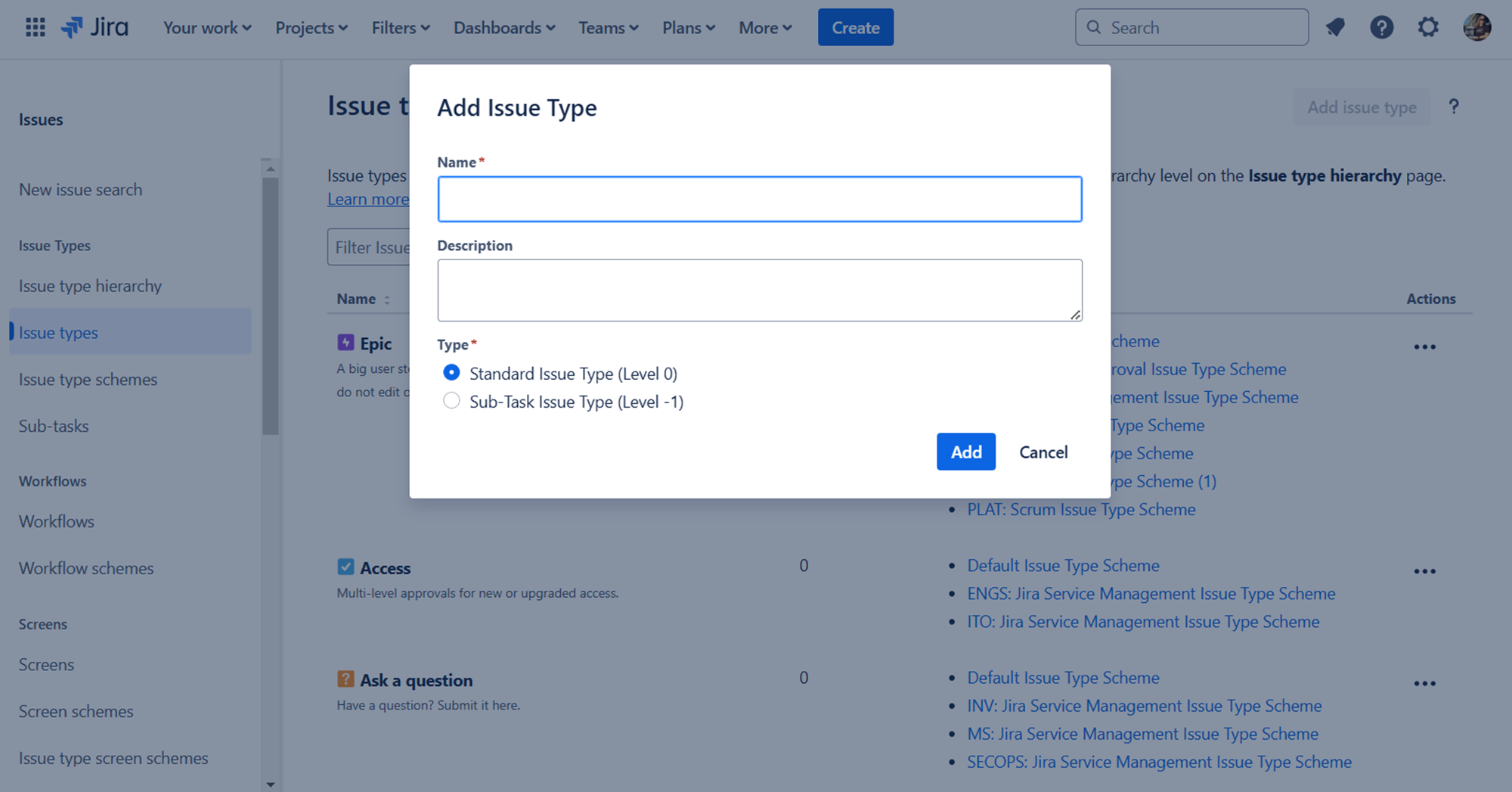Cancel the Add Issue Type dialog
This screenshot has height=792, width=1512.
[1043, 452]
